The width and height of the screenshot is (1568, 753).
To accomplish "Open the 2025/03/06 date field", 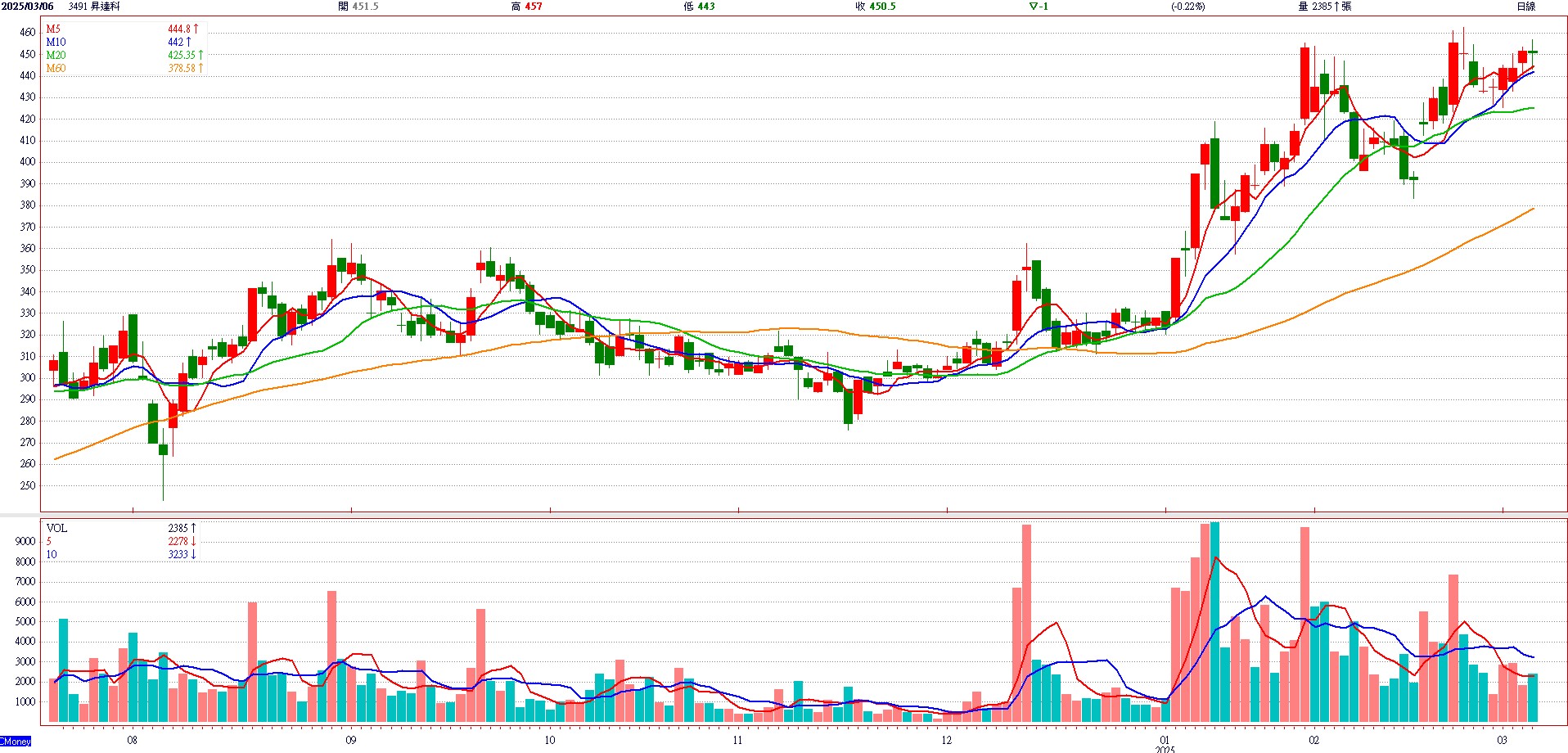I will click(x=28, y=7).
